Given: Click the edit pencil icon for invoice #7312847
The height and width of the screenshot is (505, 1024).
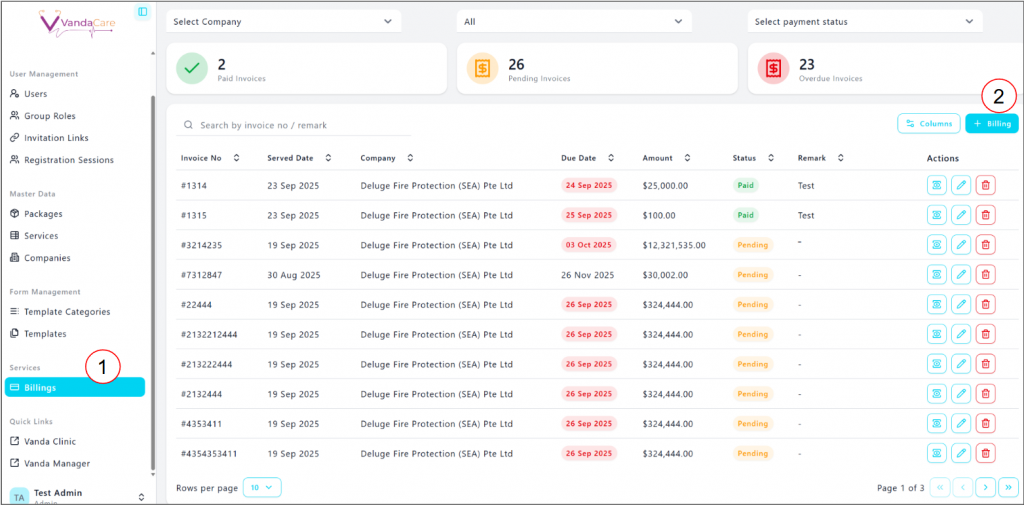Looking at the screenshot, I should (961, 275).
